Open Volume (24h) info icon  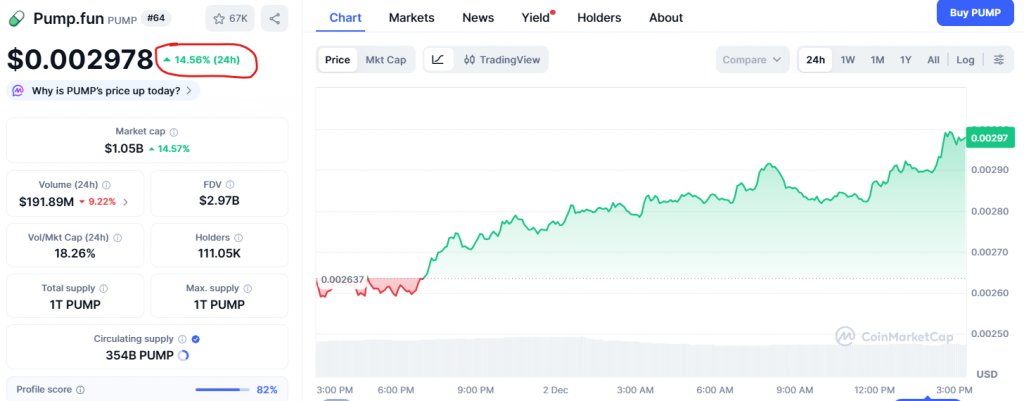click(x=106, y=185)
